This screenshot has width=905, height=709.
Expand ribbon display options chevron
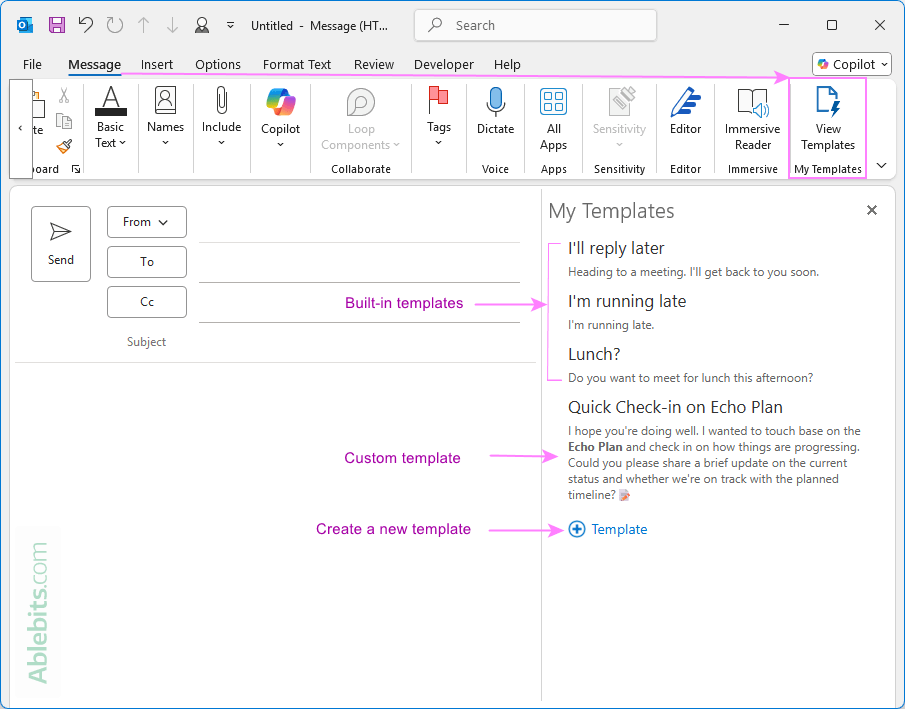coord(881,166)
